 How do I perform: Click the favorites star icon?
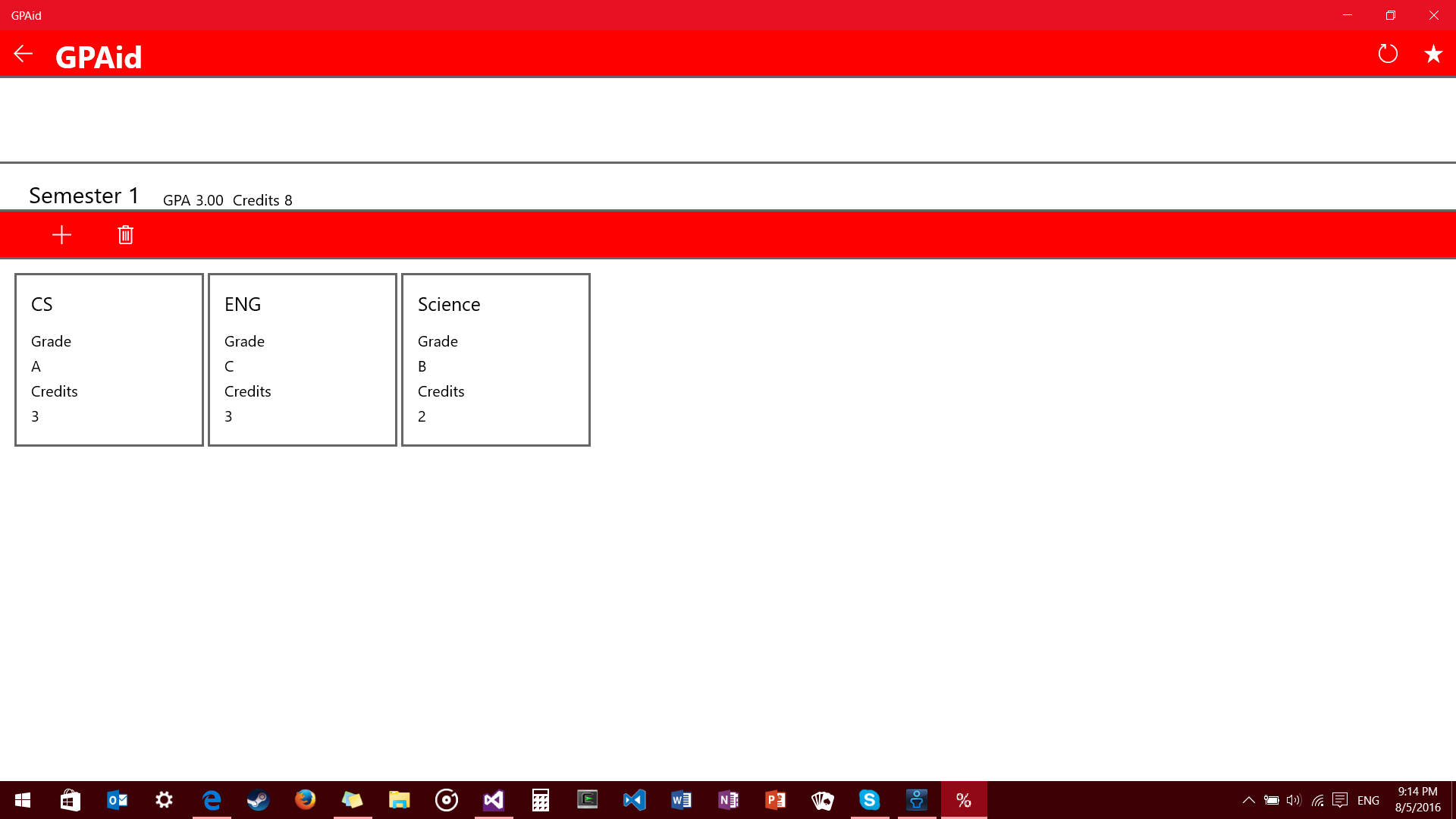pos(1432,54)
